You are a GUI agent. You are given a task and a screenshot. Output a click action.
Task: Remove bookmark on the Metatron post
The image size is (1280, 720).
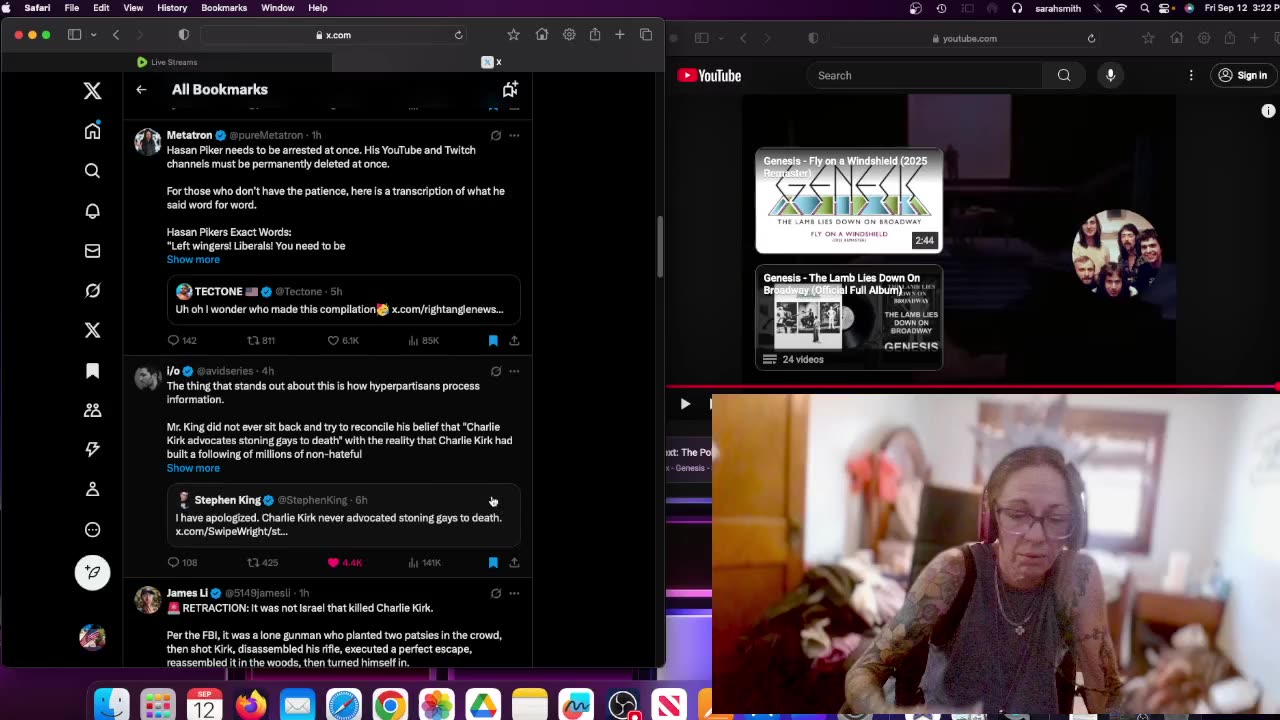(x=493, y=341)
